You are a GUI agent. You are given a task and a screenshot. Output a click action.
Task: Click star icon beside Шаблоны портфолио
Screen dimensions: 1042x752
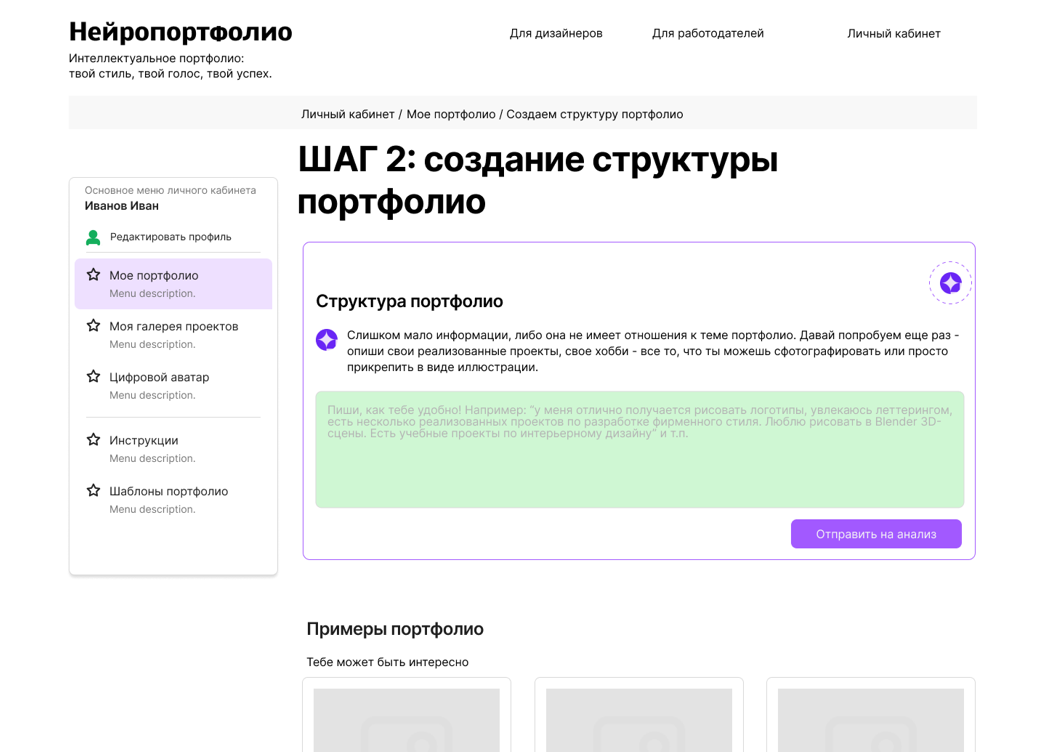[x=94, y=491]
